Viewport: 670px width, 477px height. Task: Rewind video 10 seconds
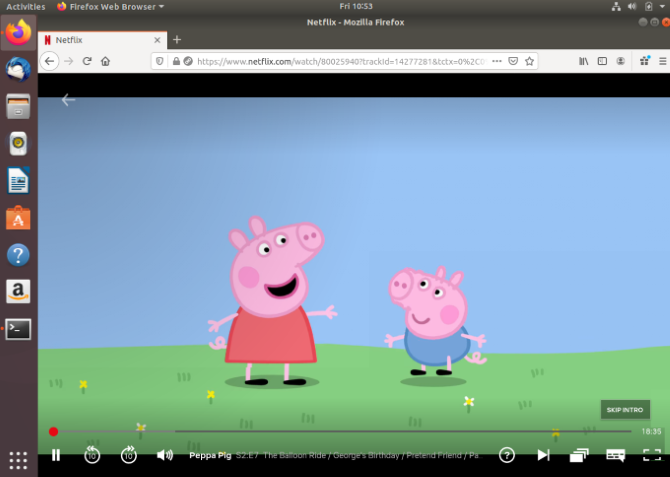(x=92, y=455)
